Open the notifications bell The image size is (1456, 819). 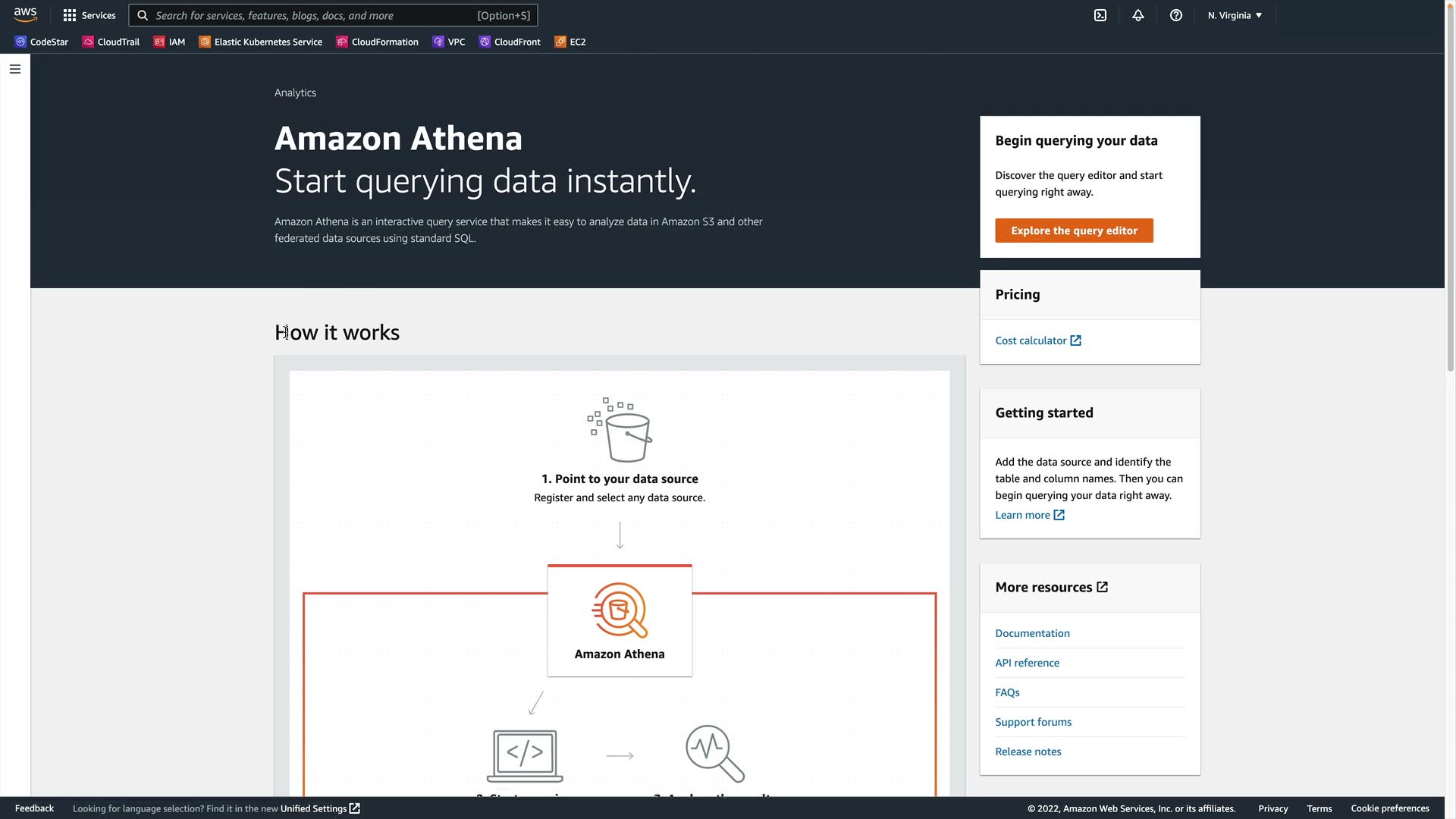1138,15
